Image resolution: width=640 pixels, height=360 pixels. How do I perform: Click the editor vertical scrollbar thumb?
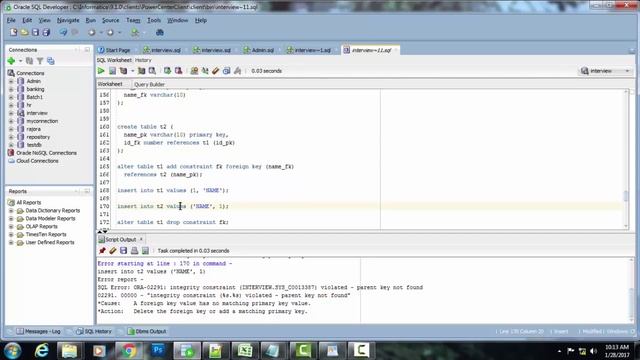[626, 196]
